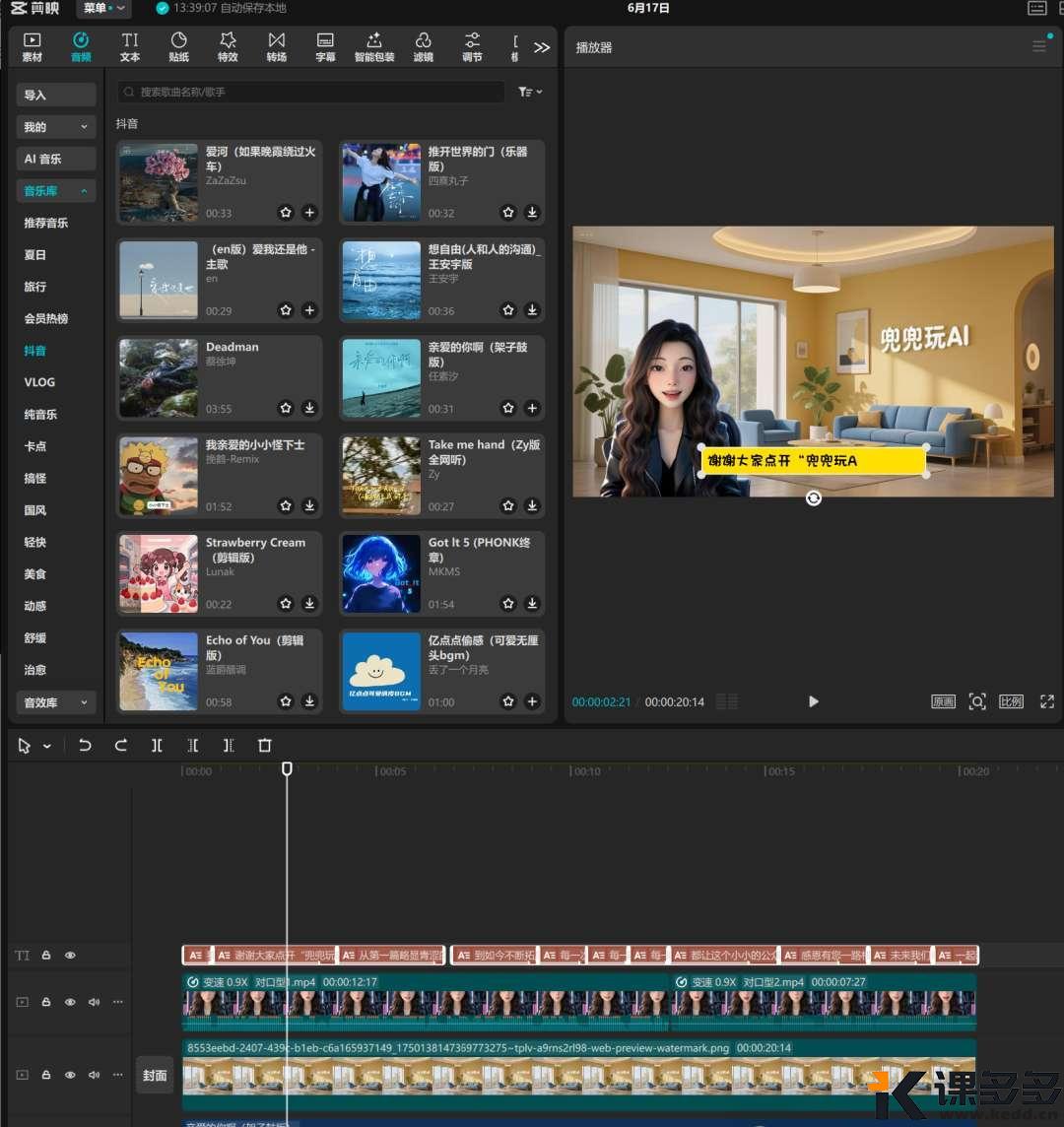Select 推荐音乐 category
1064x1127 pixels.
click(x=46, y=223)
